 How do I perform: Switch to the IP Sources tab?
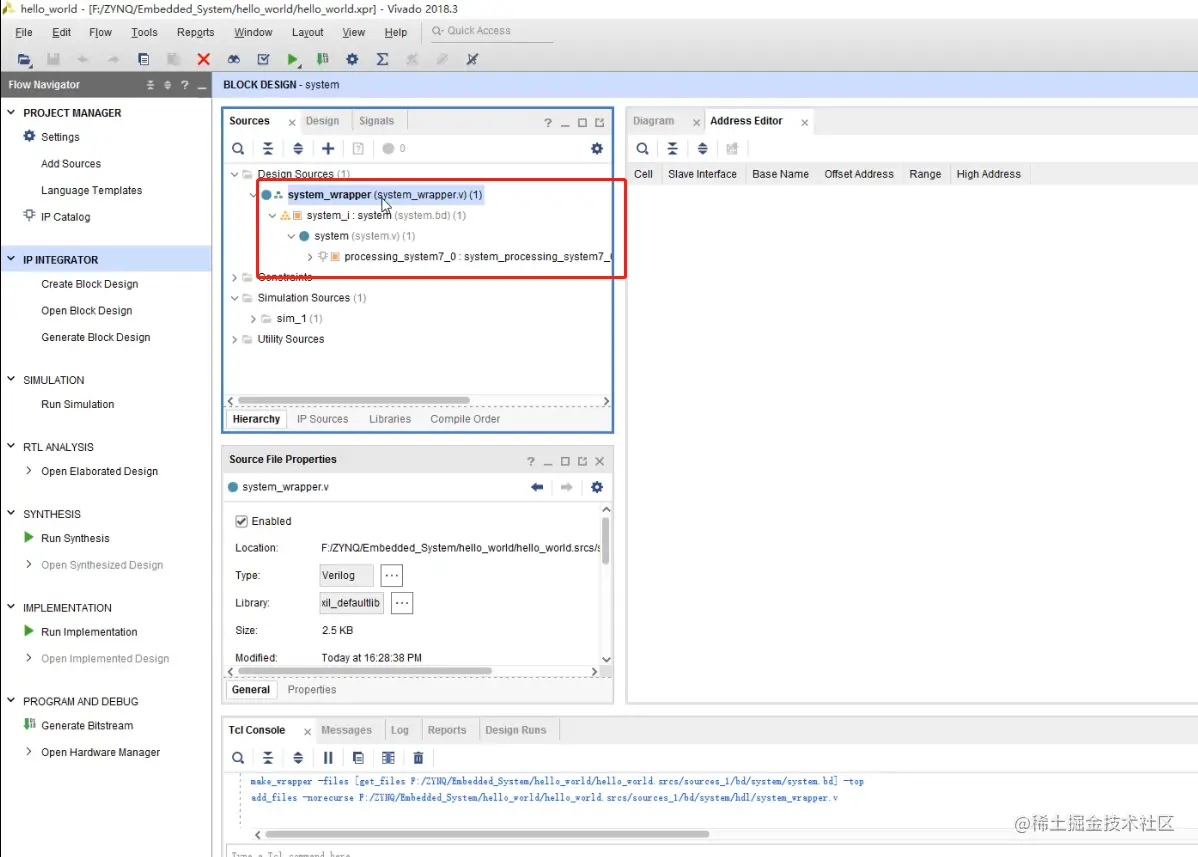[x=322, y=419]
